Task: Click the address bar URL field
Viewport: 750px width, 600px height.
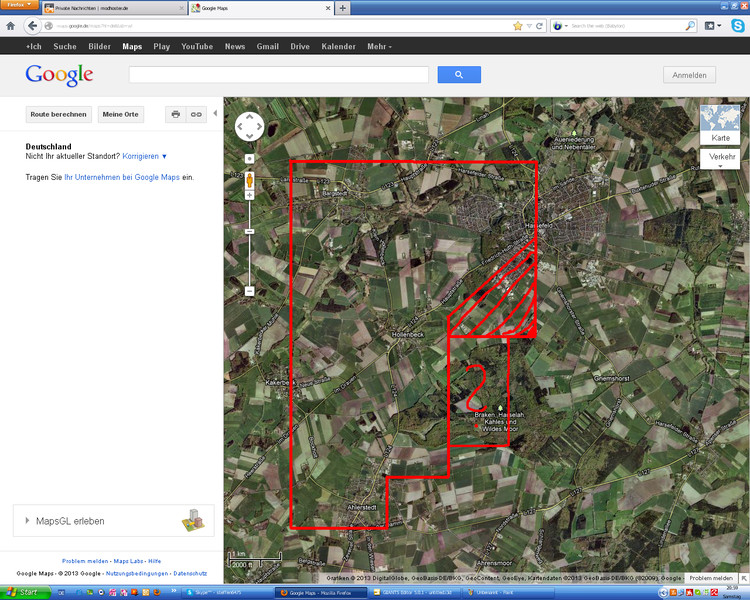Action: coord(282,26)
